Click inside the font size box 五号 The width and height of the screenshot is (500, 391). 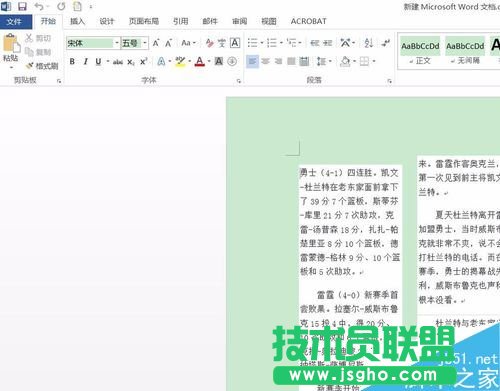pyautogui.click(x=132, y=43)
